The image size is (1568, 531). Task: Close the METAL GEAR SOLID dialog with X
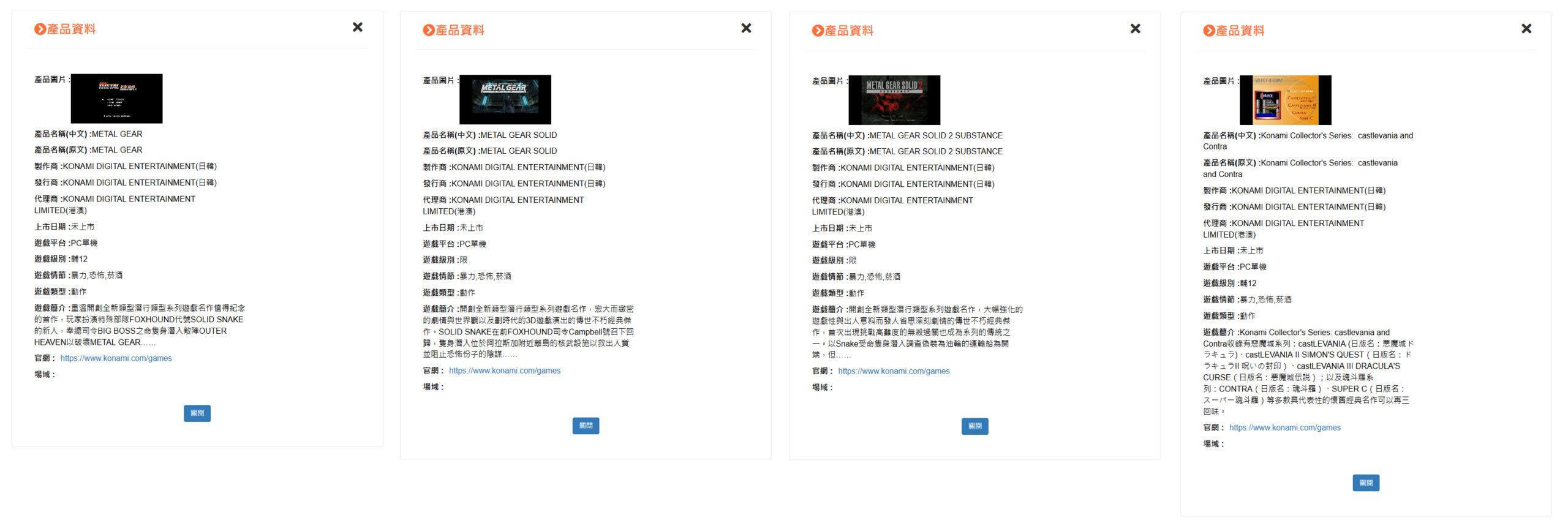point(746,28)
